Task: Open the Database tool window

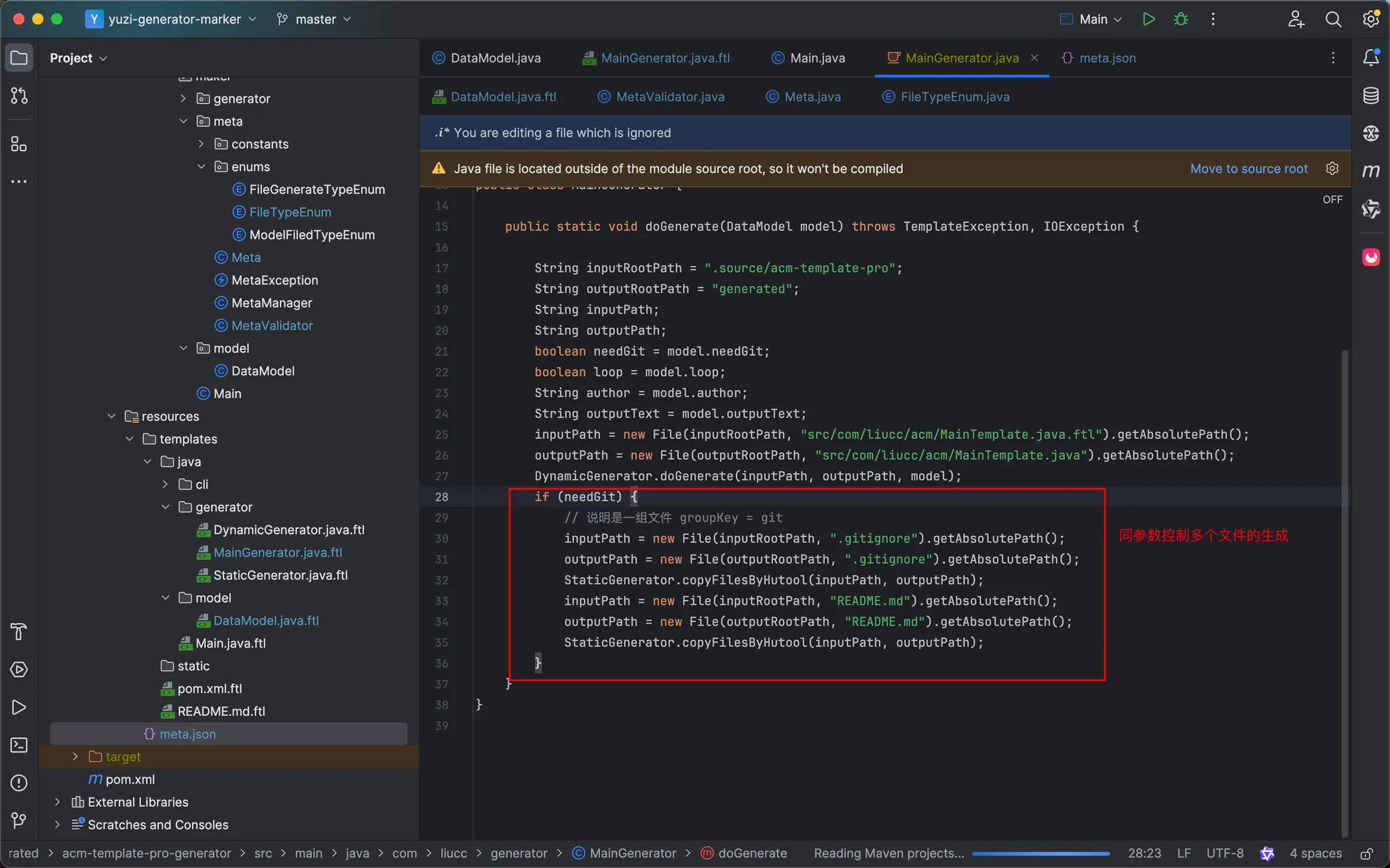Action: (1370, 96)
